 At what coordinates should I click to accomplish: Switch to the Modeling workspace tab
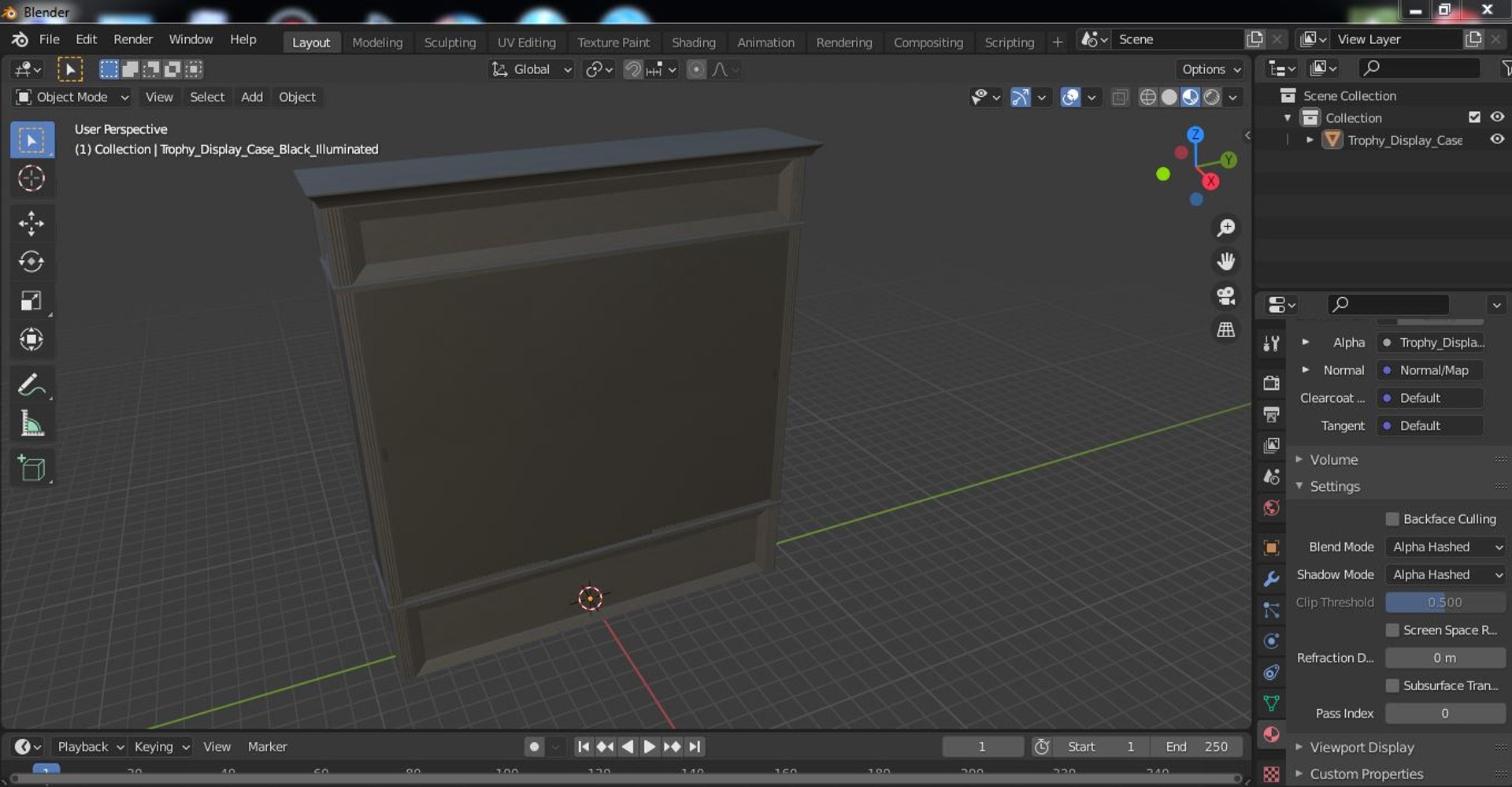pyautogui.click(x=377, y=42)
